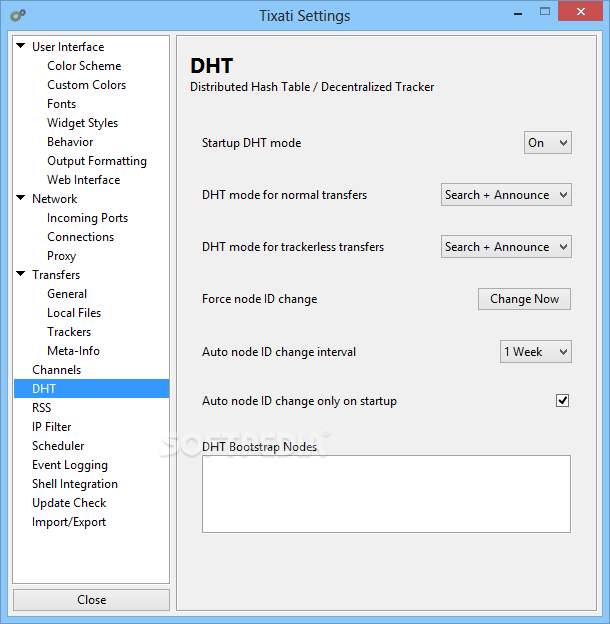Open Meta-Info settings page

(73, 351)
